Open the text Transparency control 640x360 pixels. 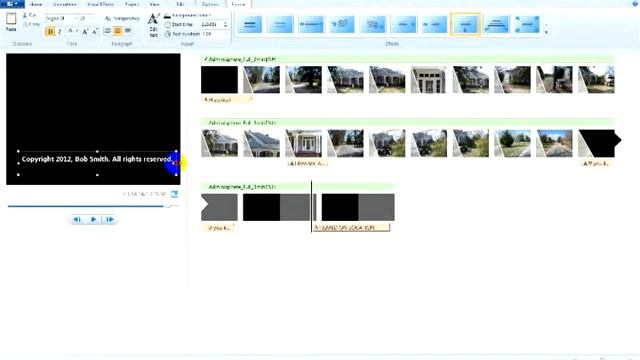(122, 18)
